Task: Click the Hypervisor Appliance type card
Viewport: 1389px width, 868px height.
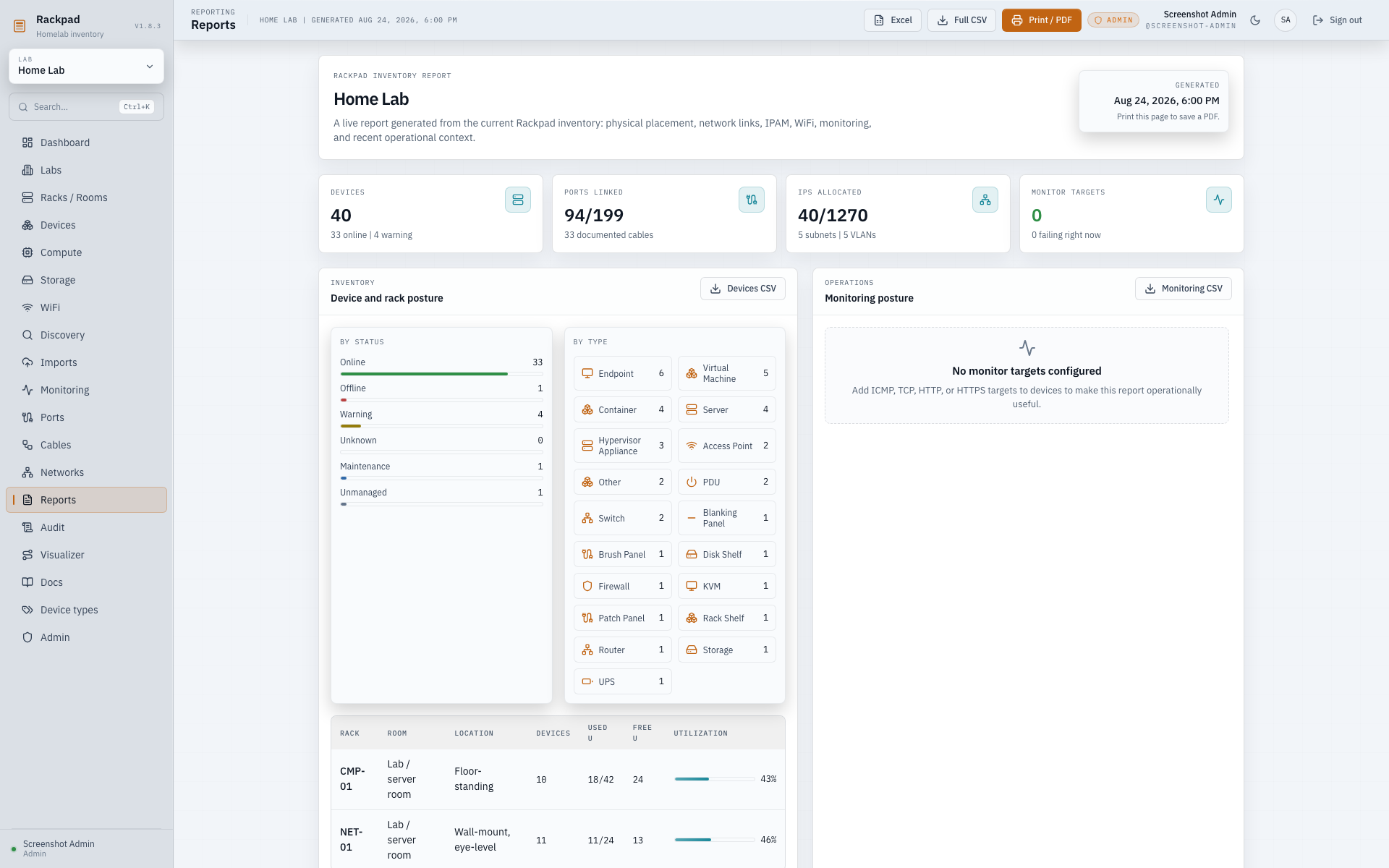Action: click(x=623, y=446)
